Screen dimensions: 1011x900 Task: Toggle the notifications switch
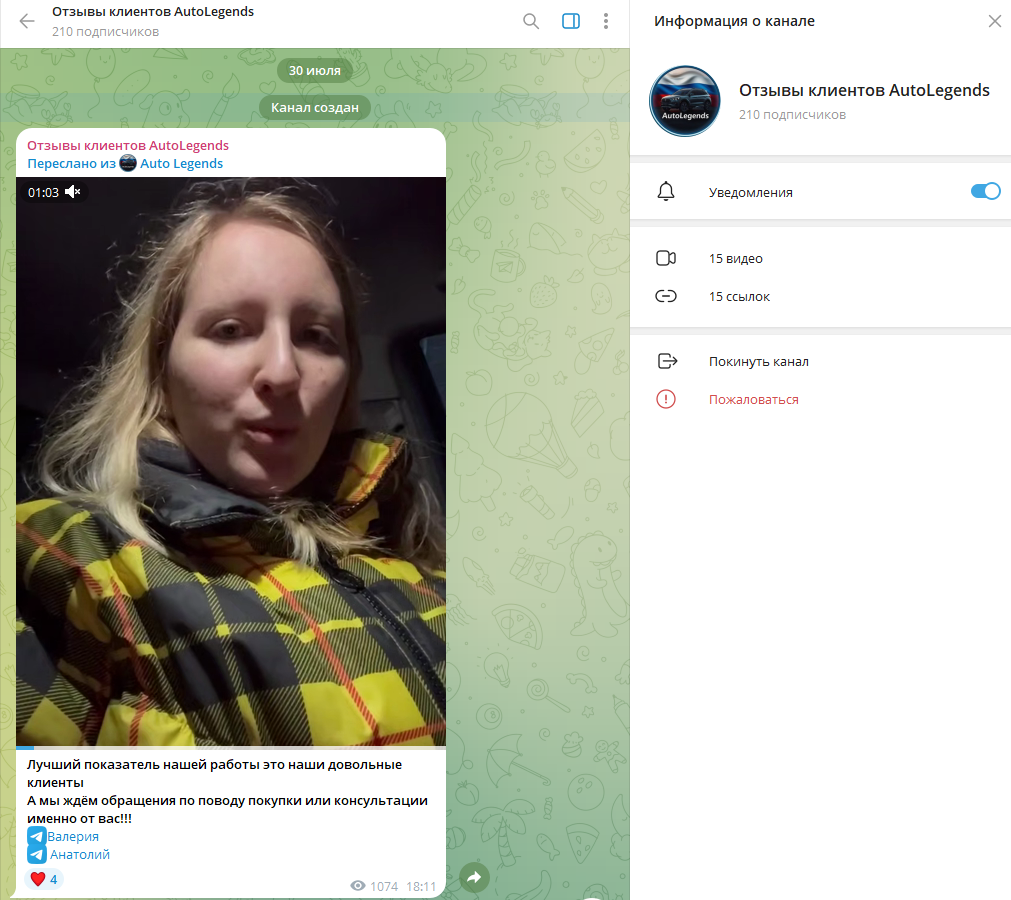[x=985, y=191]
